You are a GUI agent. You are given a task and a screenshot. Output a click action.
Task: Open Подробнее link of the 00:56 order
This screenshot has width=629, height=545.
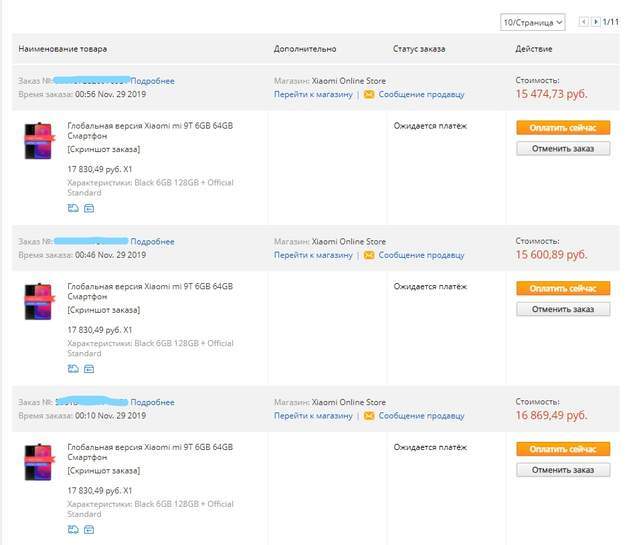[152, 81]
